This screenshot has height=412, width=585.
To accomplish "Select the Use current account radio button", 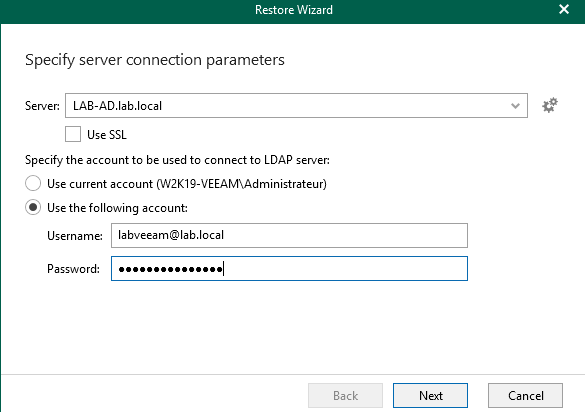I will [x=33, y=184].
